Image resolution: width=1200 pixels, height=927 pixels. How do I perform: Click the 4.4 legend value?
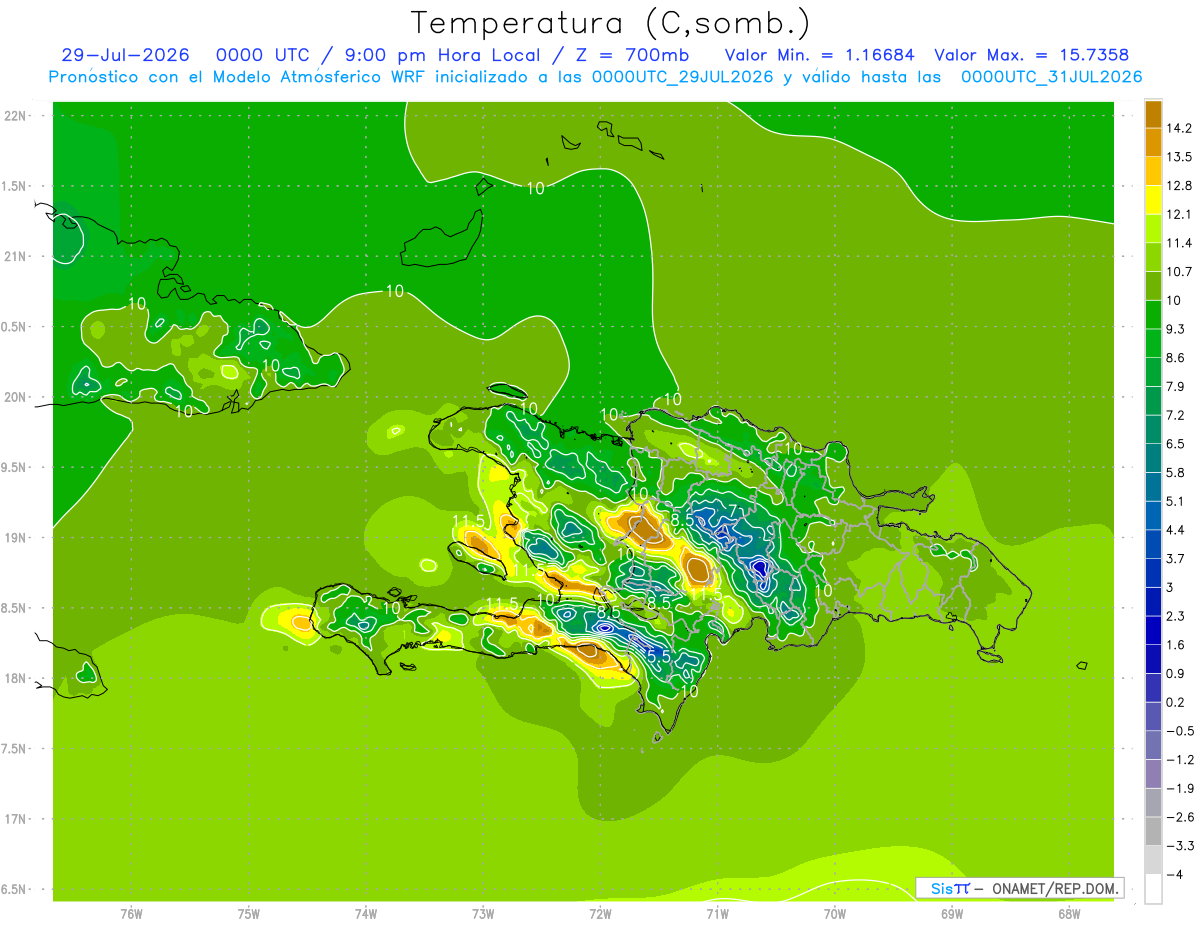1177,529
